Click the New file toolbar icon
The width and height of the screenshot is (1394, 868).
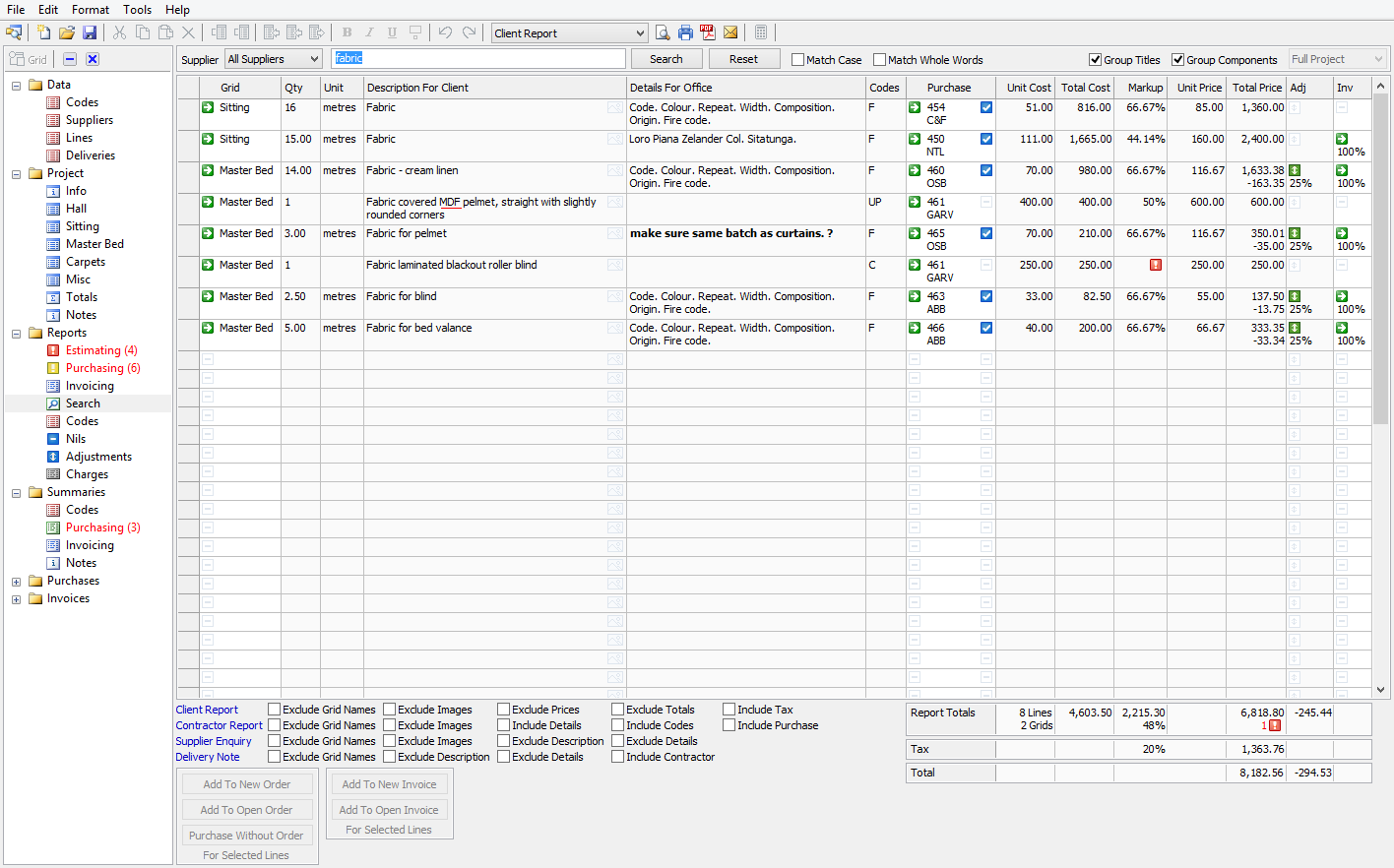tap(43, 32)
